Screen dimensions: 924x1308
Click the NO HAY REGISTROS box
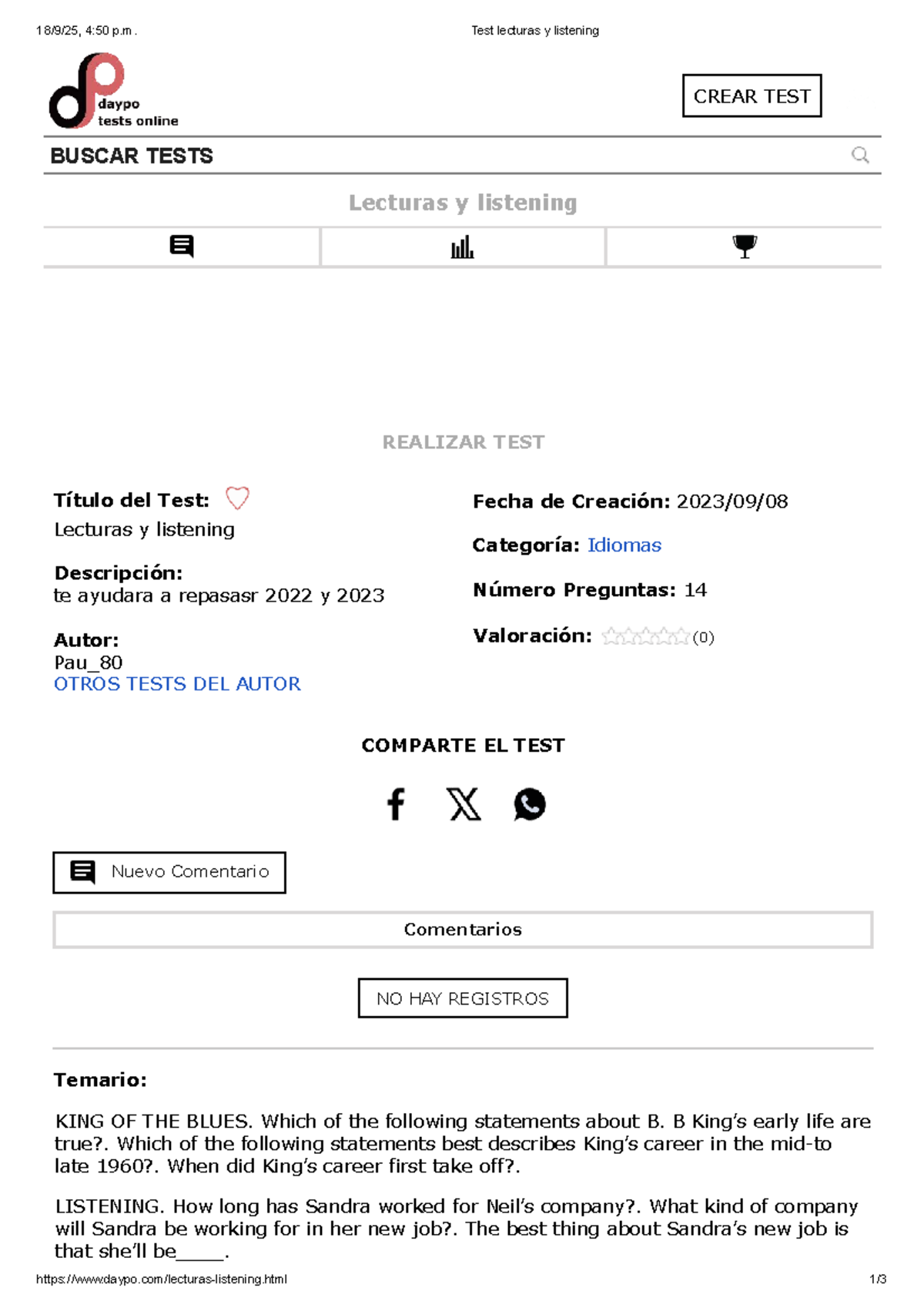pos(463,998)
